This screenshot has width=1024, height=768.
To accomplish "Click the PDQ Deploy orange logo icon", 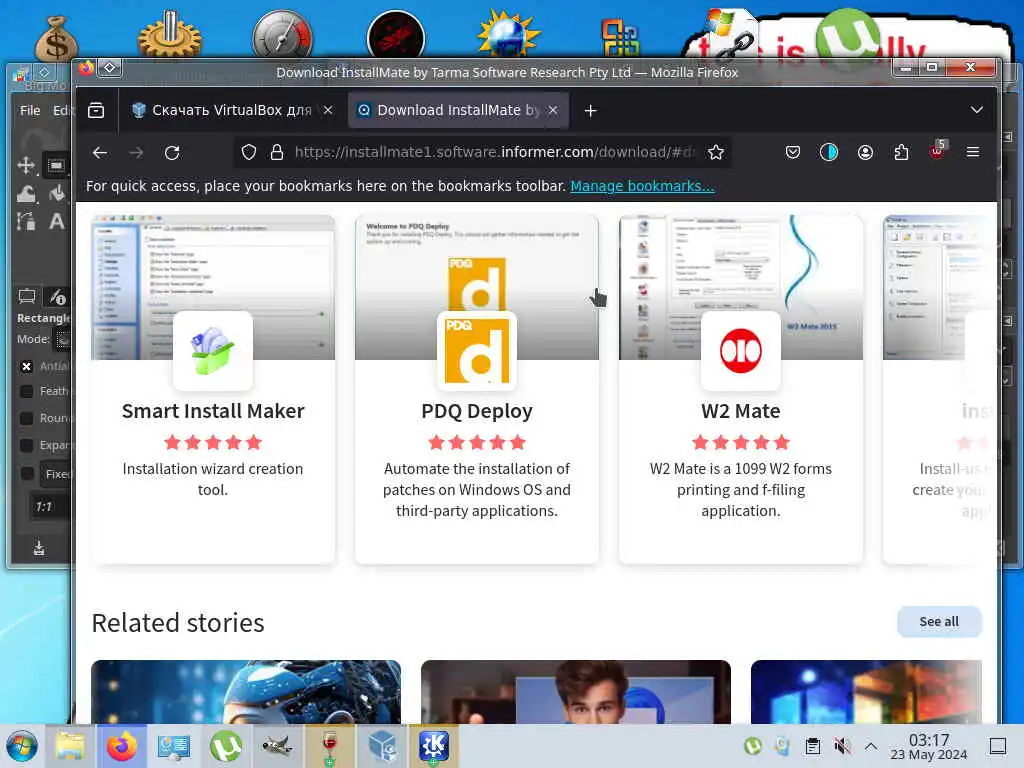I will click(x=477, y=351).
